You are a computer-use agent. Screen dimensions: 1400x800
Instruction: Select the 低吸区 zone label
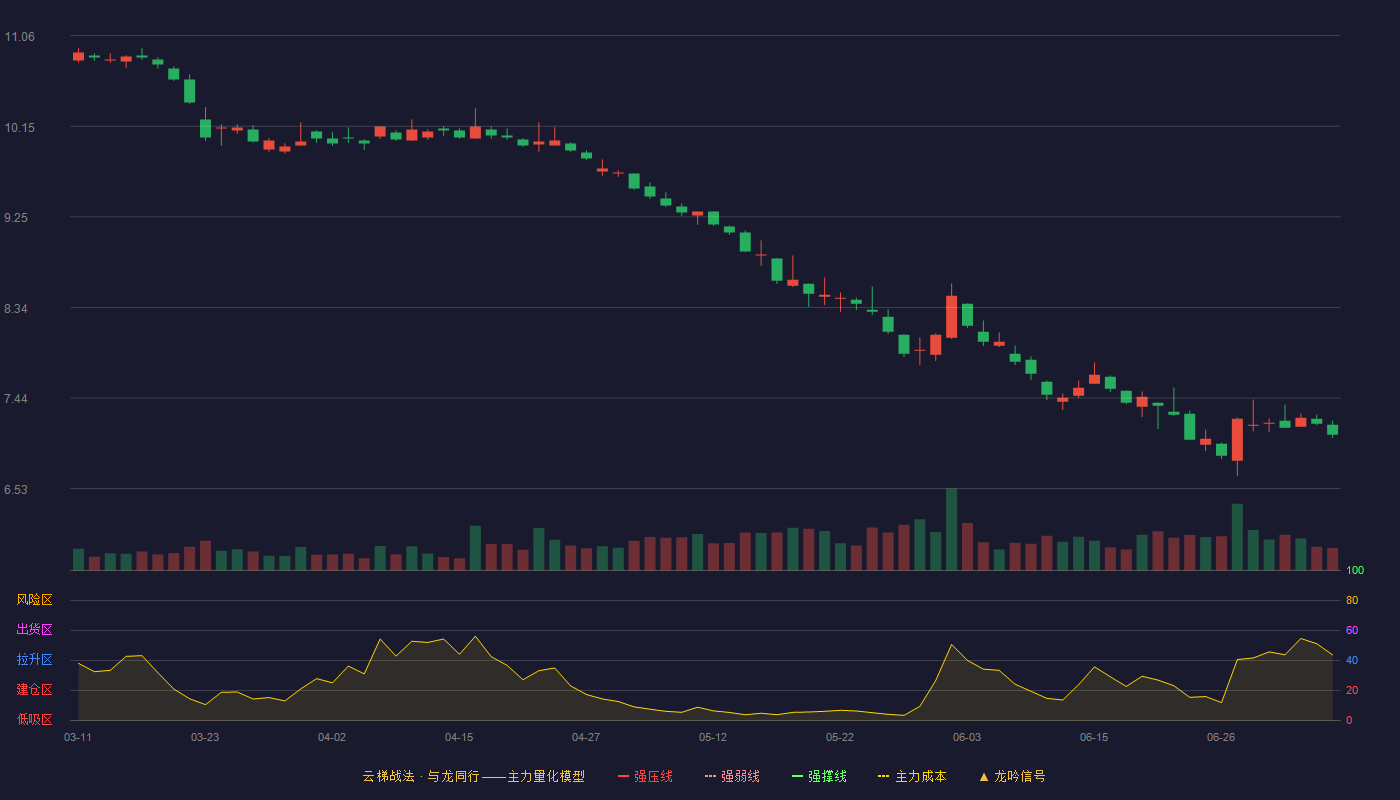coord(34,719)
